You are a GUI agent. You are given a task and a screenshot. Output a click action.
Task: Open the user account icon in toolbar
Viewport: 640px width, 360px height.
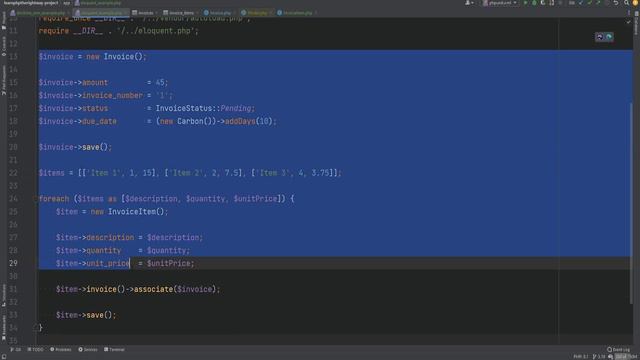point(469,3)
